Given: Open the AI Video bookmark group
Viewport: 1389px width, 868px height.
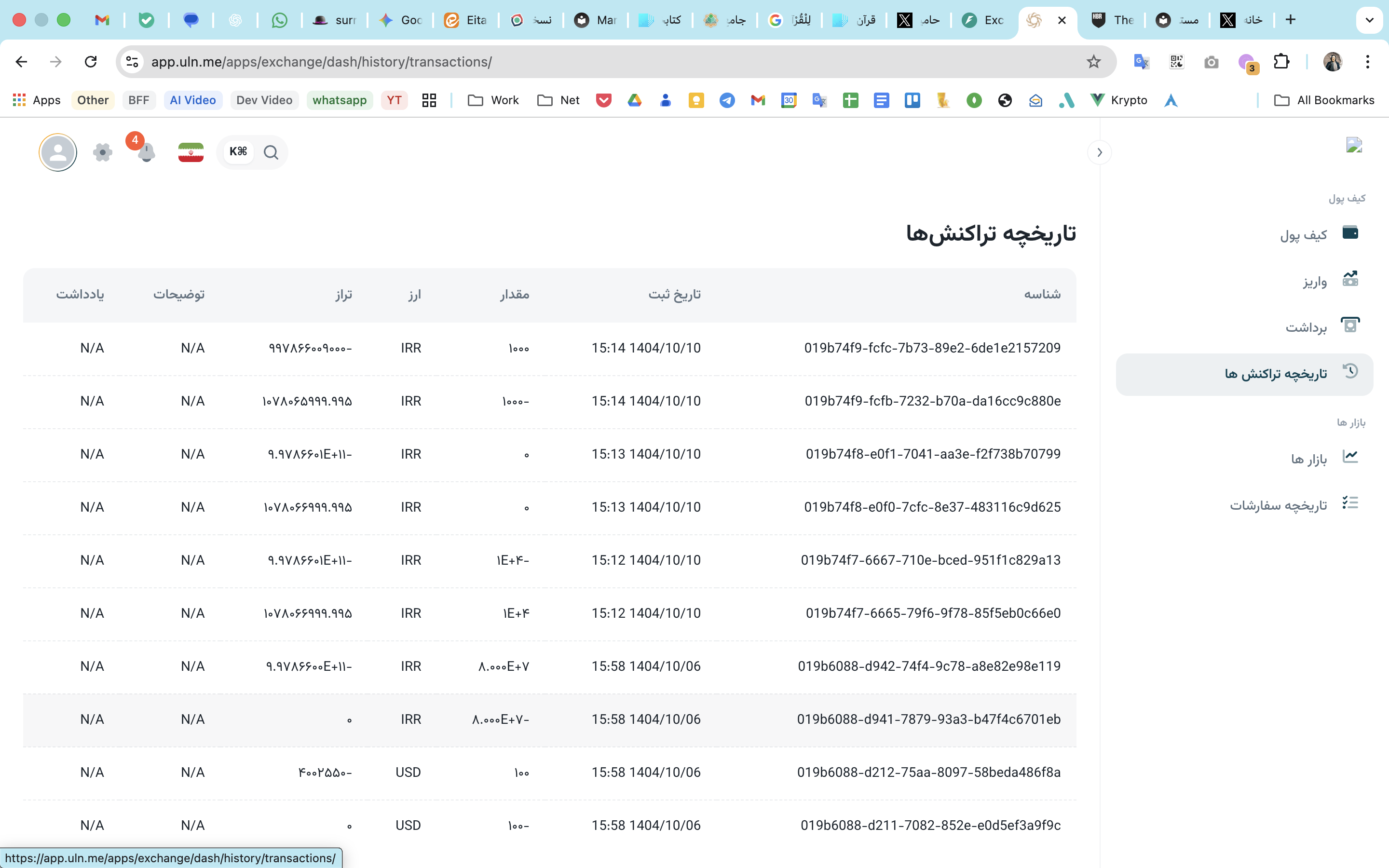Looking at the screenshot, I should 192,100.
